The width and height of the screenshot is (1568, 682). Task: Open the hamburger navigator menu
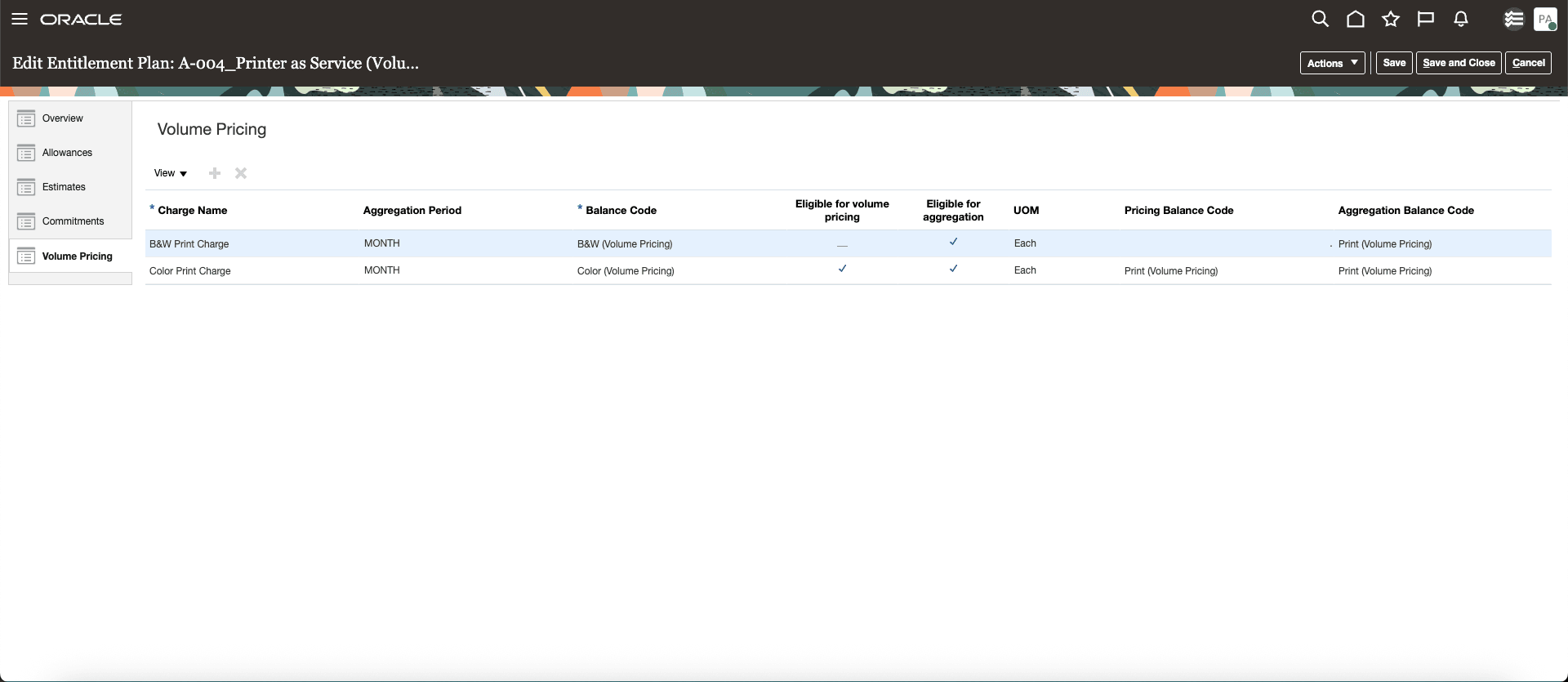pos(20,19)
